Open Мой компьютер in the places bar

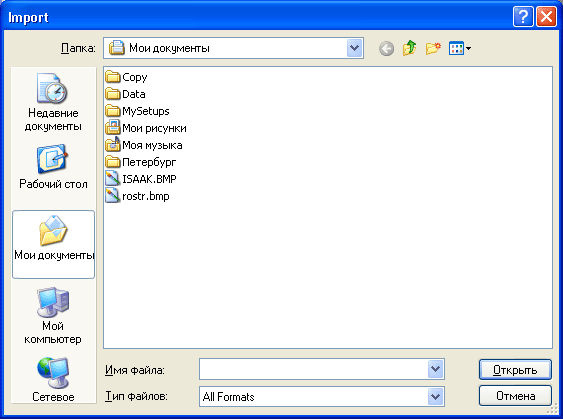[x=53, y=316]
